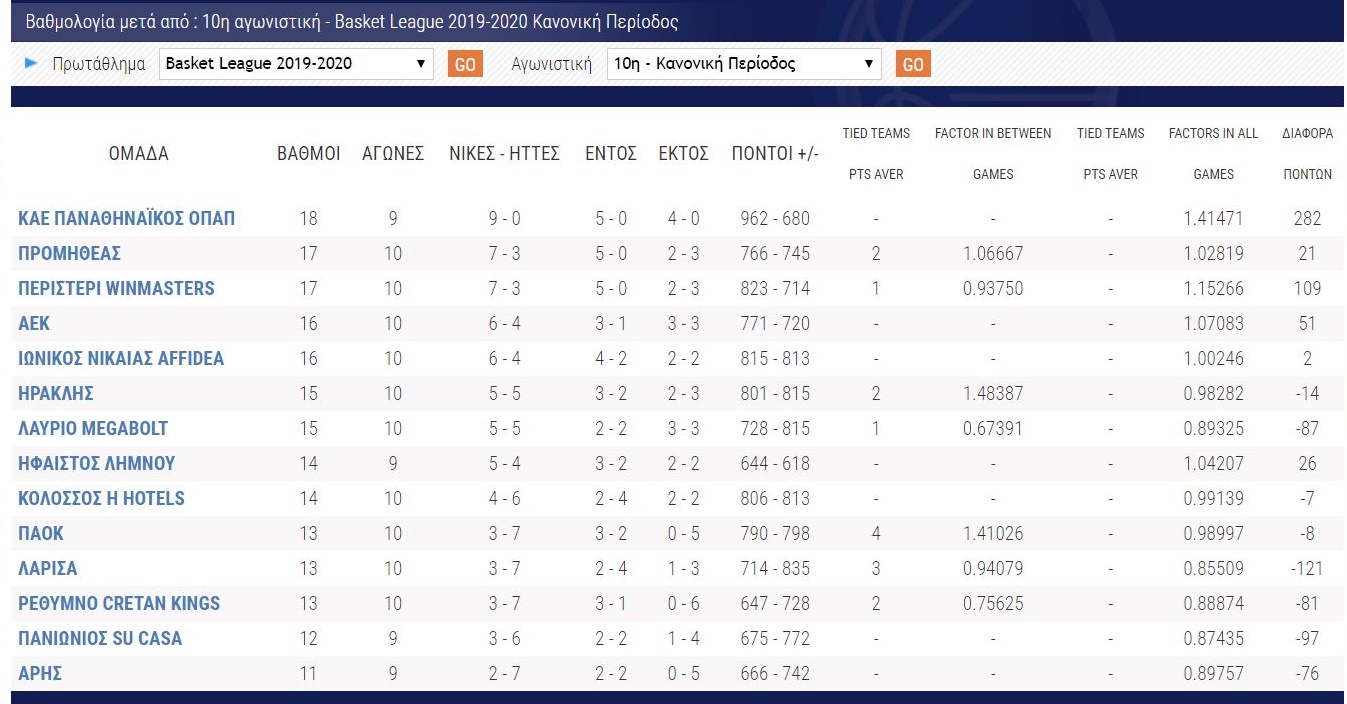Click the ΒΑΘΜΟΙ column header

click(x=308, y=154)
